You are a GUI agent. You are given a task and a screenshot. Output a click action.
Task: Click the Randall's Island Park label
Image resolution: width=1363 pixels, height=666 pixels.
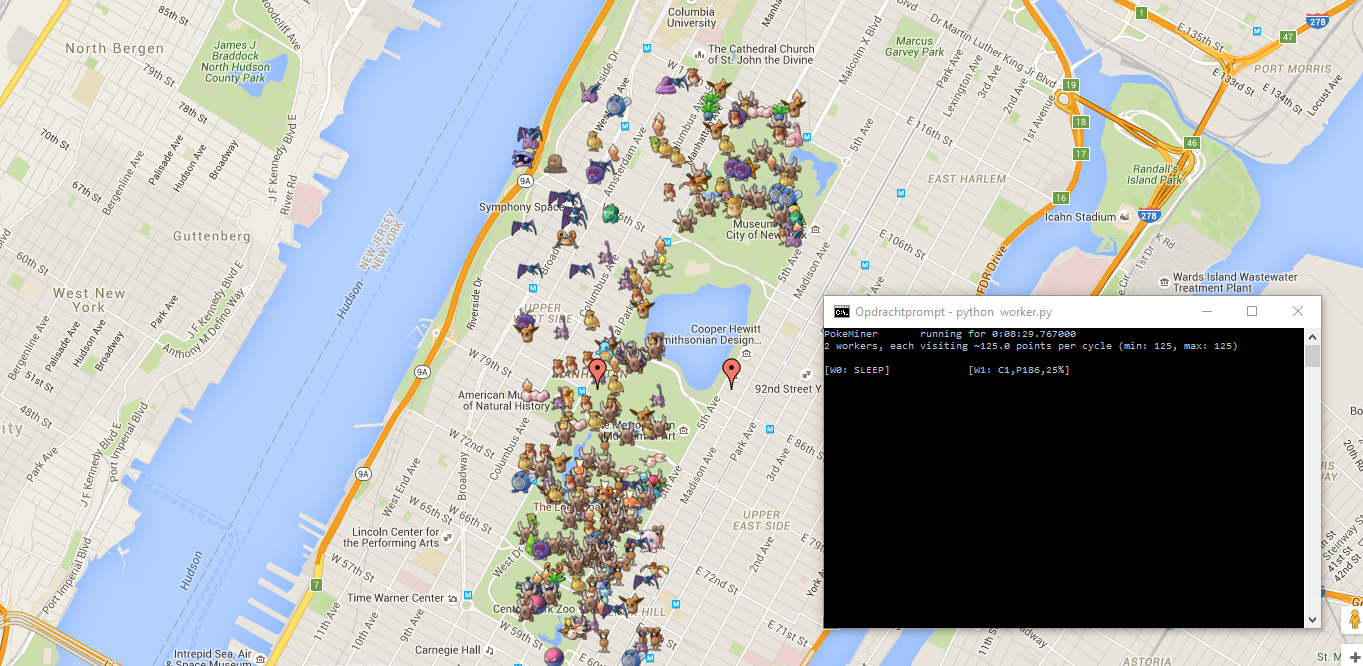tap(1155, 174)
